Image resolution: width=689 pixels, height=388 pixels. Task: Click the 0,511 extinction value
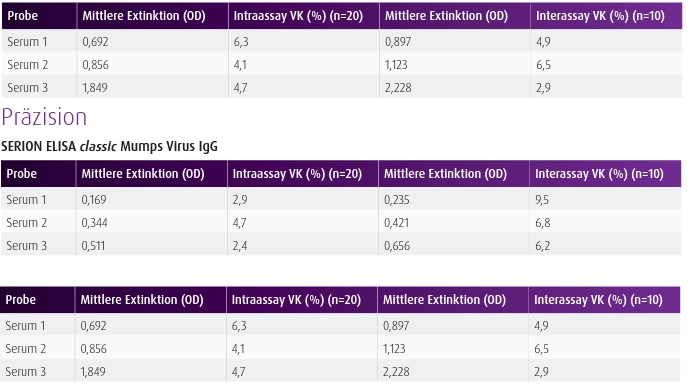[x=93, y=246]
